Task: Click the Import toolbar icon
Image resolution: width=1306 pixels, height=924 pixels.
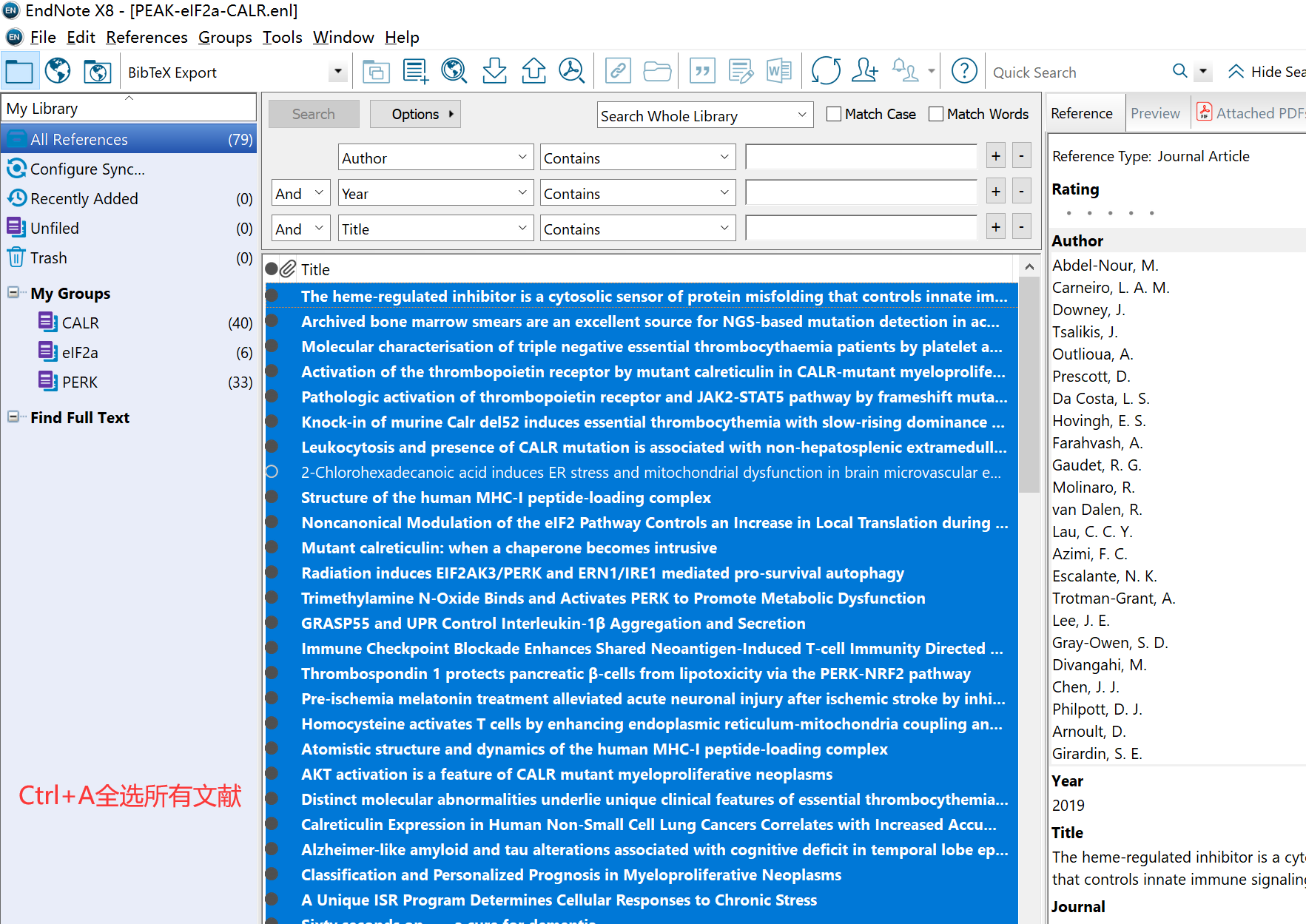Action: click(494, 72)
